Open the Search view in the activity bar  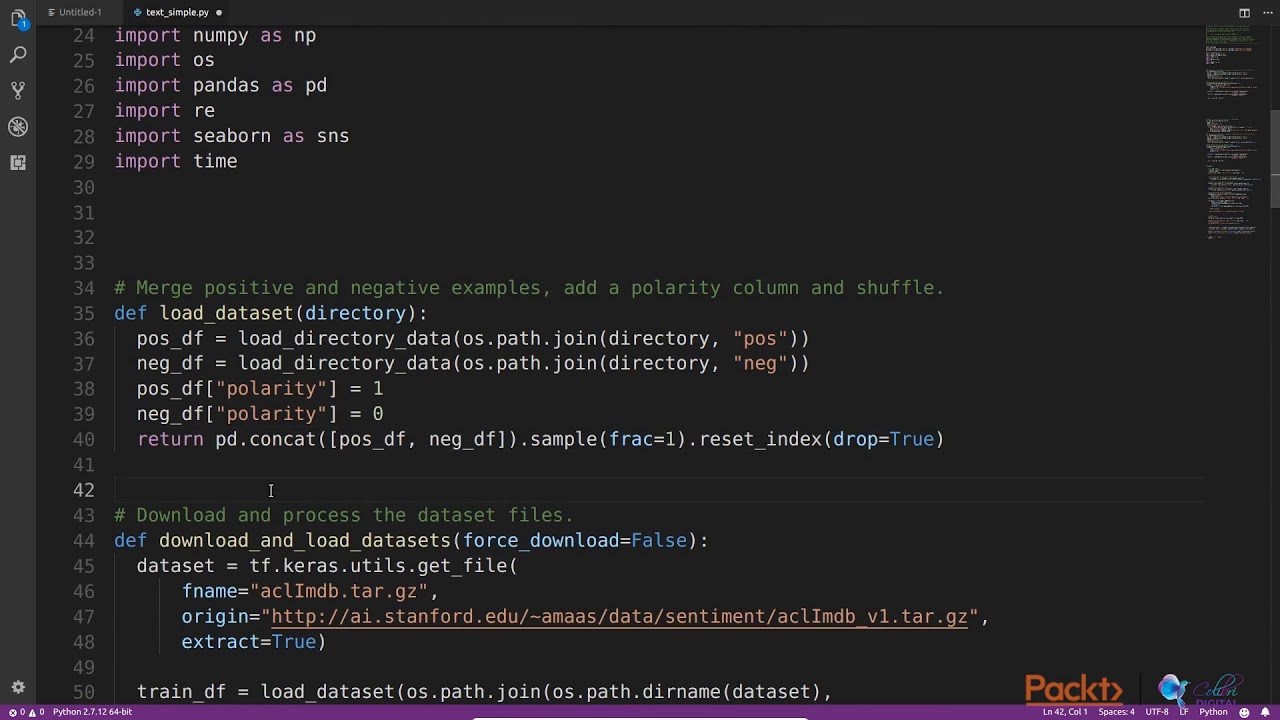18,54
